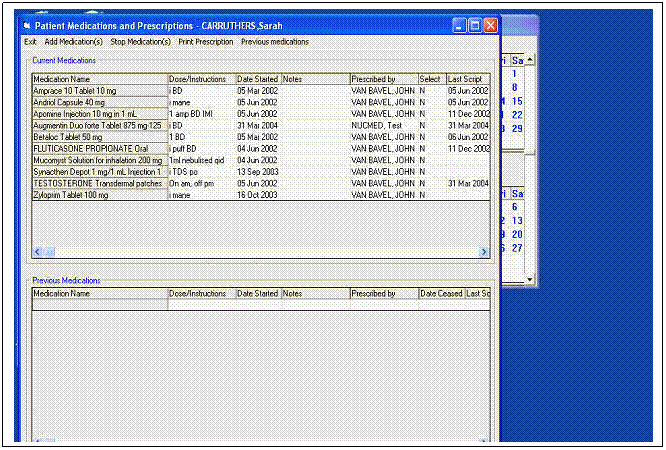
Task: Maximize the Patient Medications window
Action: click(474, 24)
